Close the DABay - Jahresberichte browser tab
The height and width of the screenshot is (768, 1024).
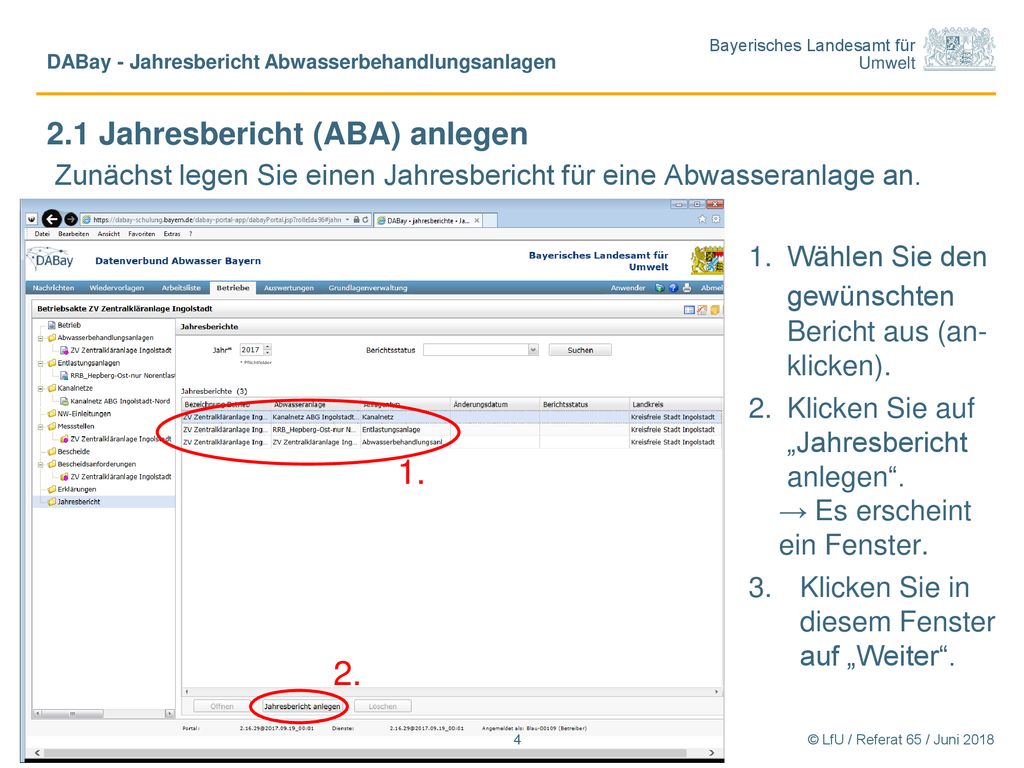pyautogui.click(x=477, y=221)
